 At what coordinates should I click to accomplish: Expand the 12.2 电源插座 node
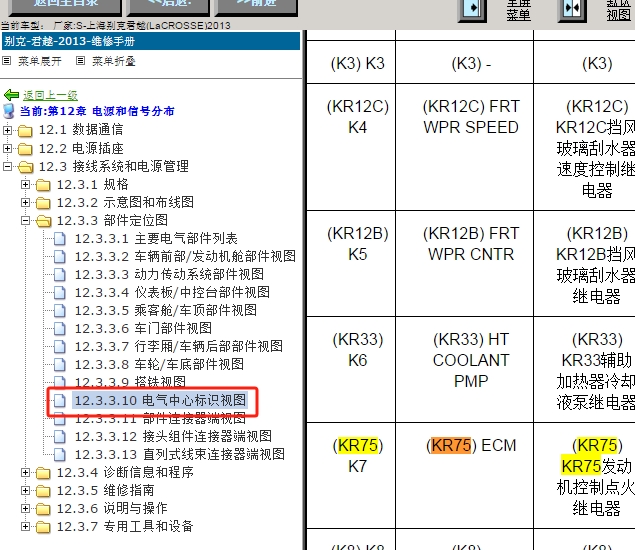(x=7, y=148)
